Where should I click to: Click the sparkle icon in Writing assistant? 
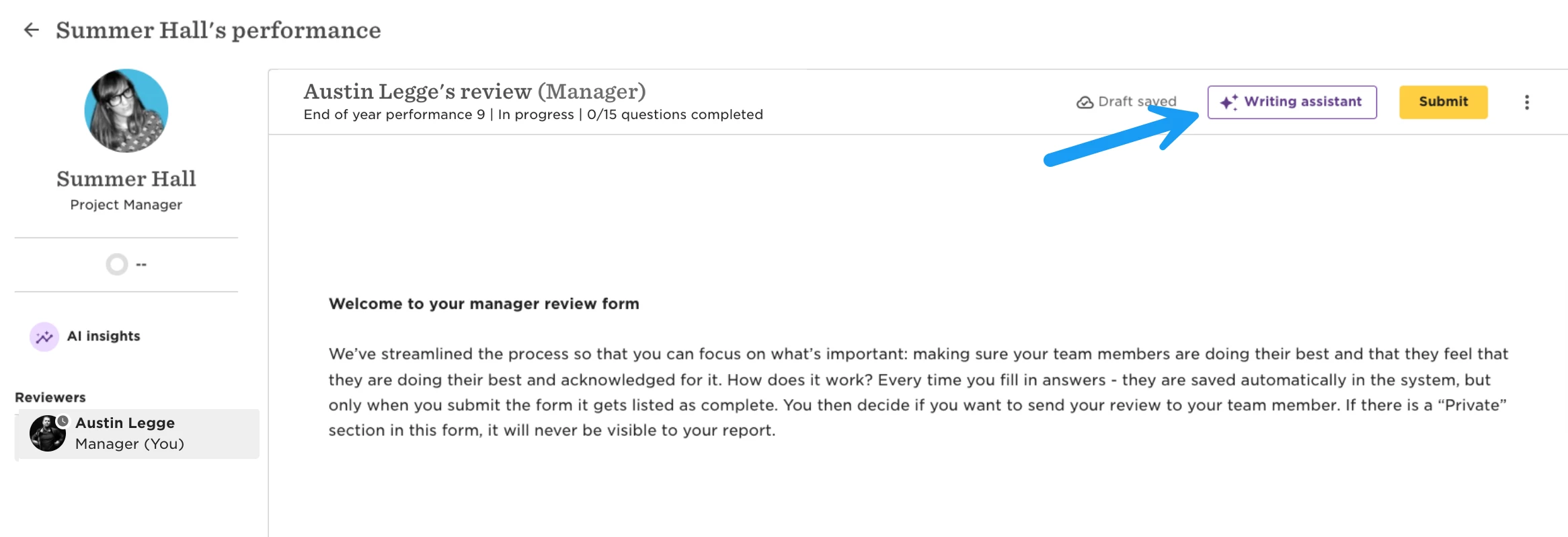[1228, 102]
